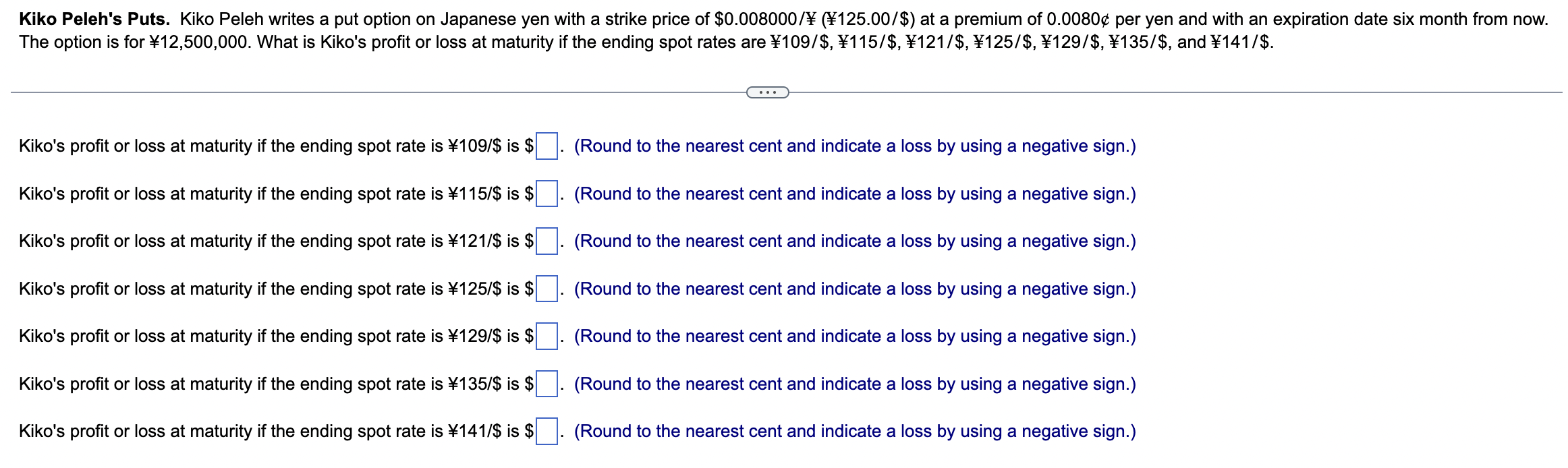The width and height of the screenshot is (1568, 468).
Task: Click the rounding instruction beside the ¥129/$ box
Action: point(853,336)
